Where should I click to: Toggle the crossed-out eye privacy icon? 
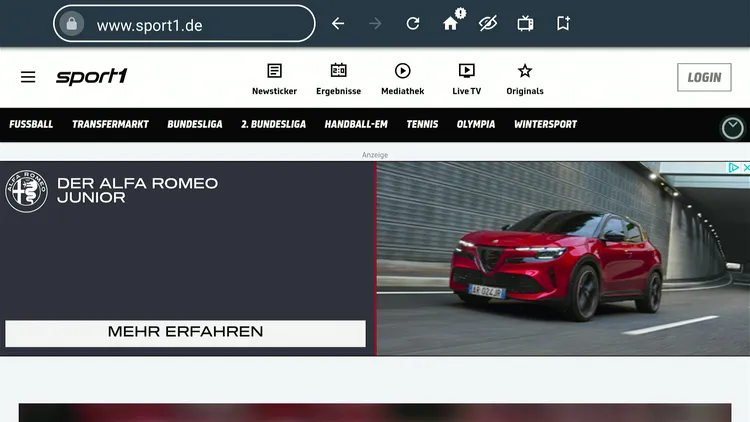point(488,23)
